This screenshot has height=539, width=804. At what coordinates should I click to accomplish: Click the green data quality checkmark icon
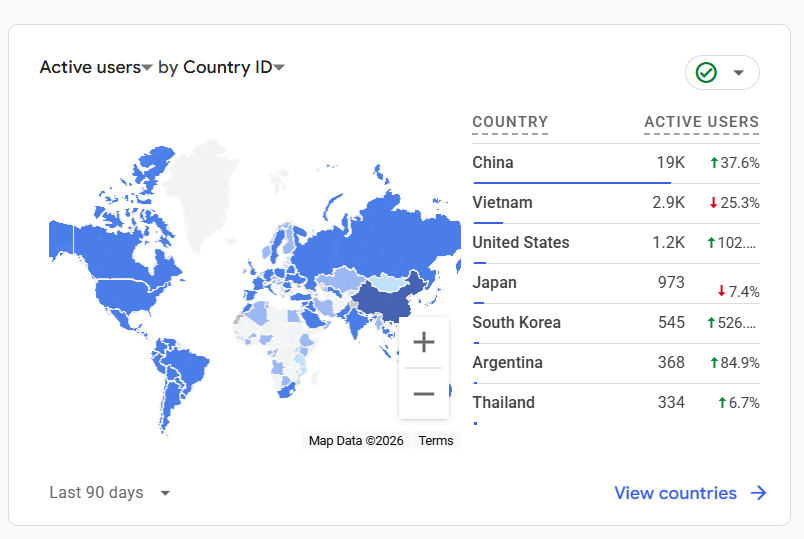[706, 72]
